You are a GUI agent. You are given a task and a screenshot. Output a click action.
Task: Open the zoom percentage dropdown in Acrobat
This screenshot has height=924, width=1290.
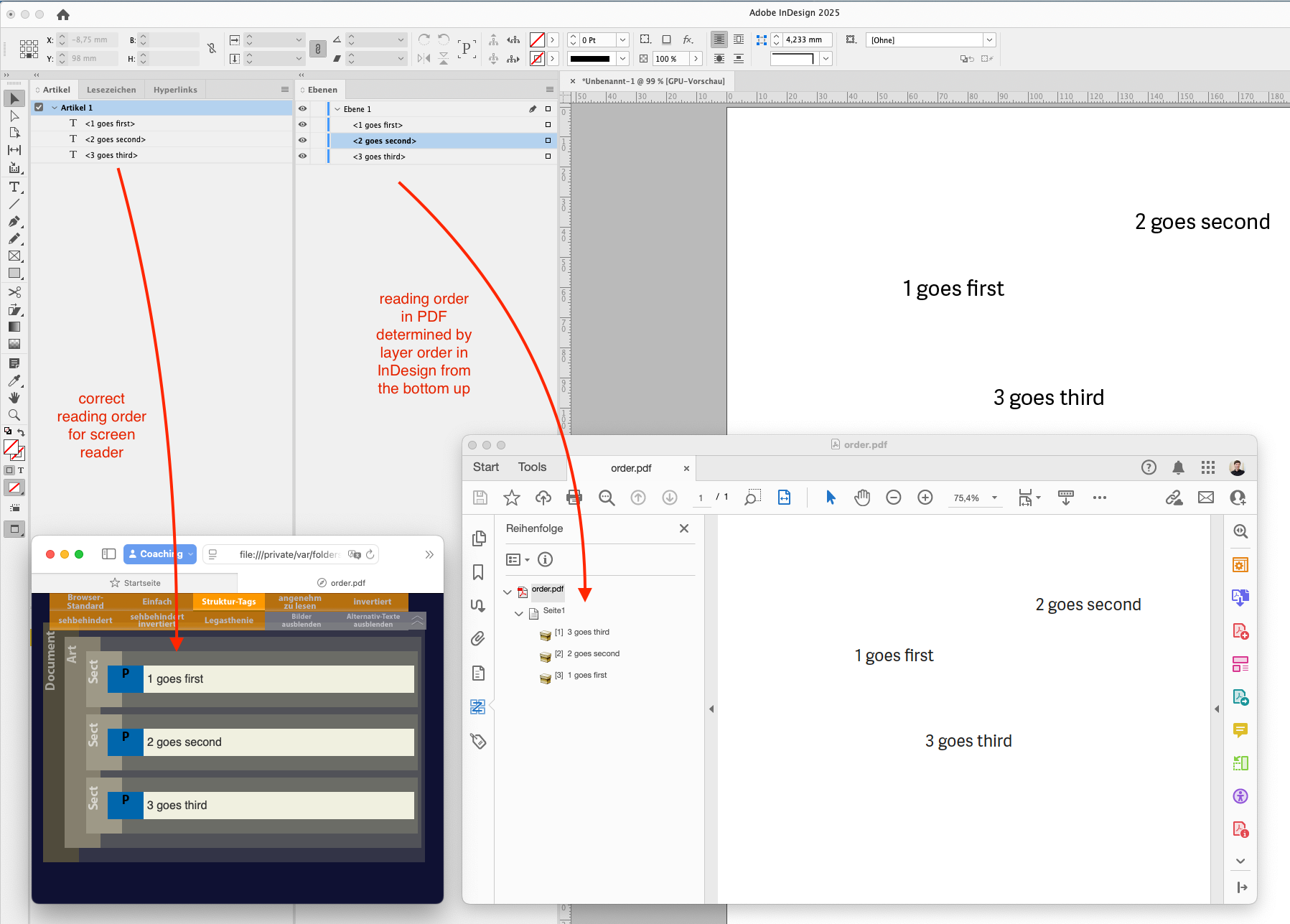pyautogui.click(x=994, y=497)
